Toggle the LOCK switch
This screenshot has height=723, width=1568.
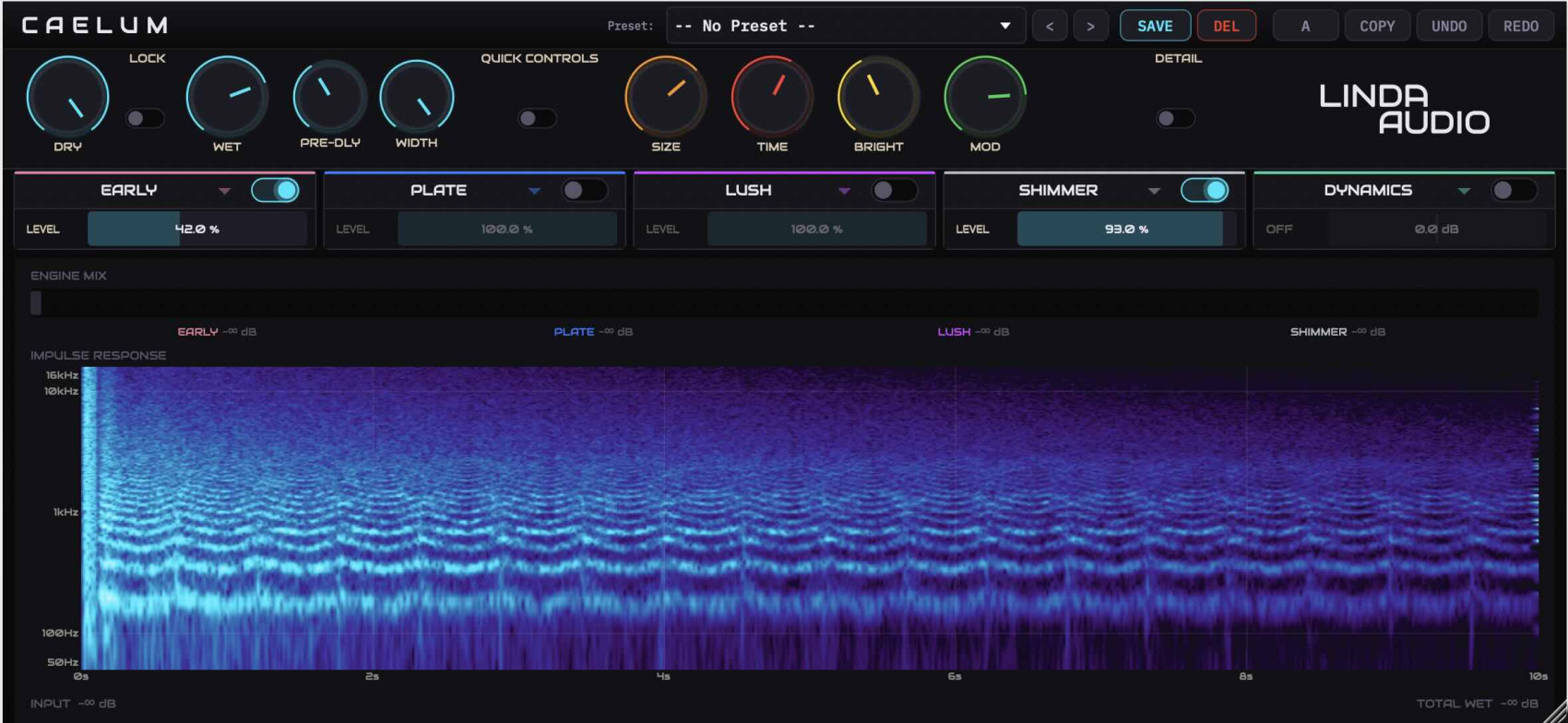(145, 118)
